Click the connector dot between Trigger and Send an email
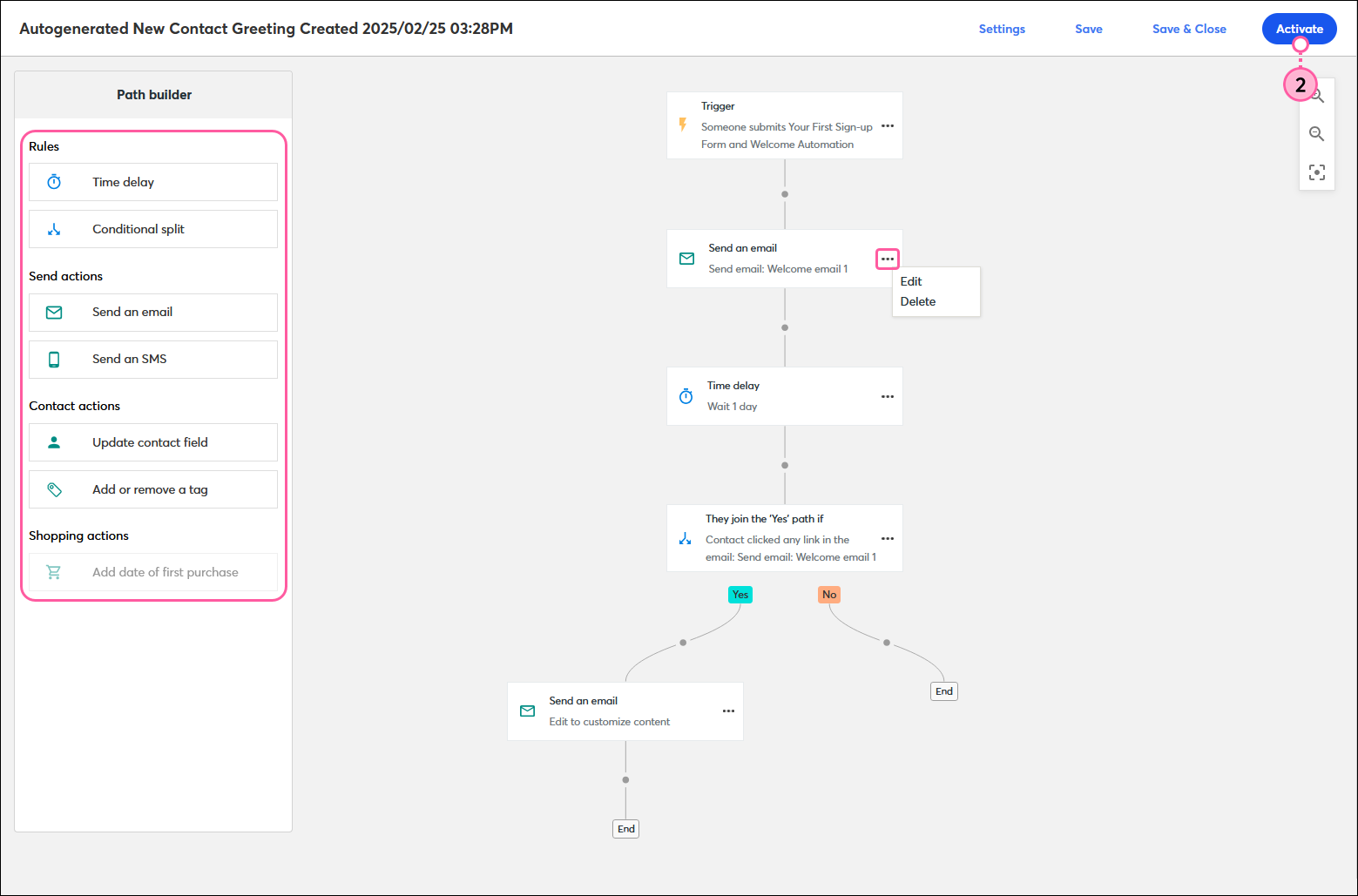The width and height of the screenshot is (1358, 896). pos(785,194)
